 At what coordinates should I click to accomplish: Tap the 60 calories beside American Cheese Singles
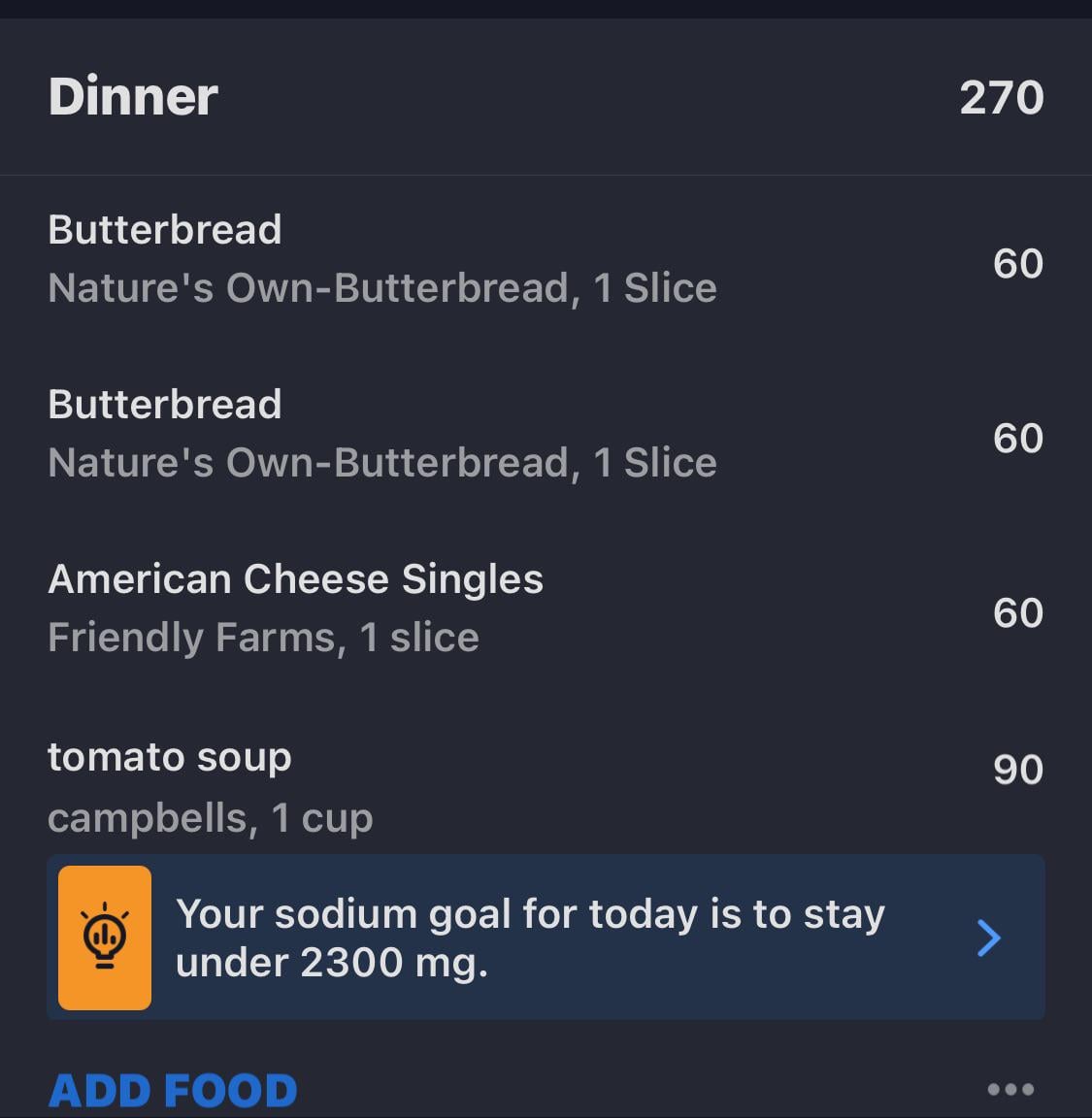point(1018,612)
